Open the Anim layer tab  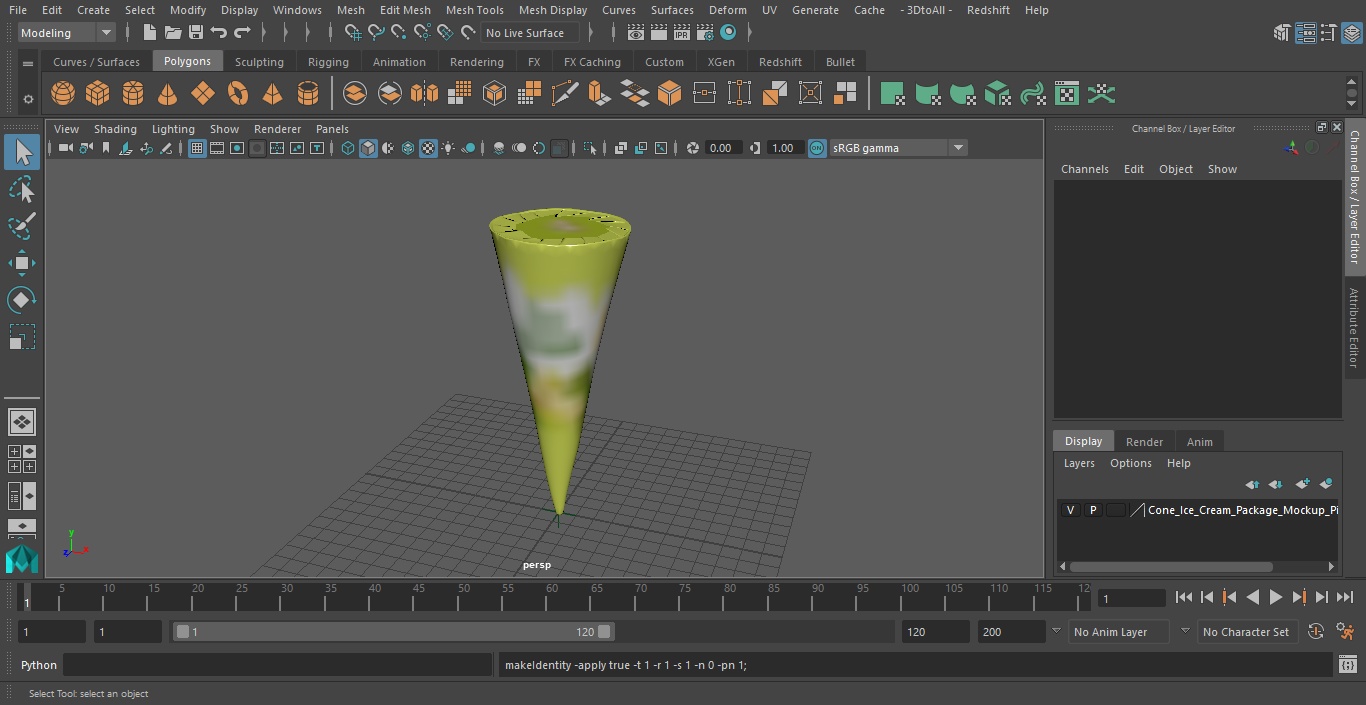tap(1199, 442)
